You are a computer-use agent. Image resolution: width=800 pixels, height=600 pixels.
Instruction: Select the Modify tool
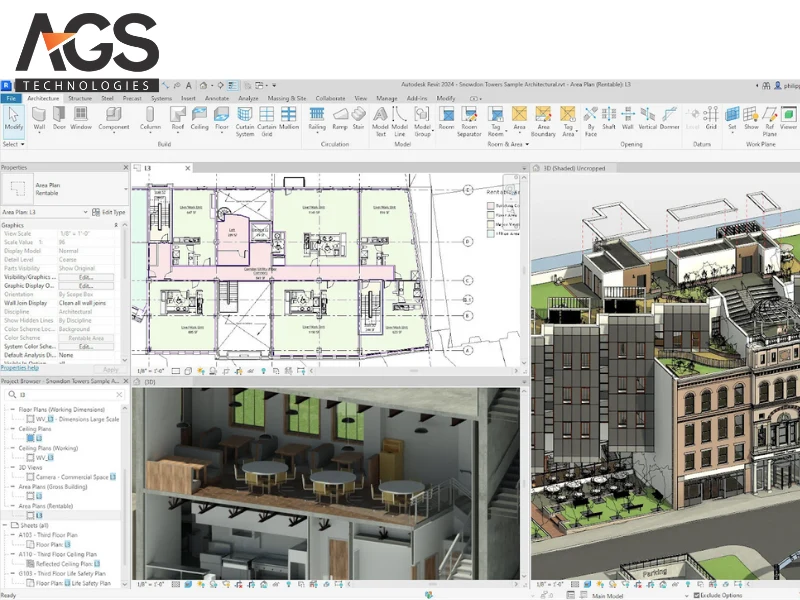(13, 118)
